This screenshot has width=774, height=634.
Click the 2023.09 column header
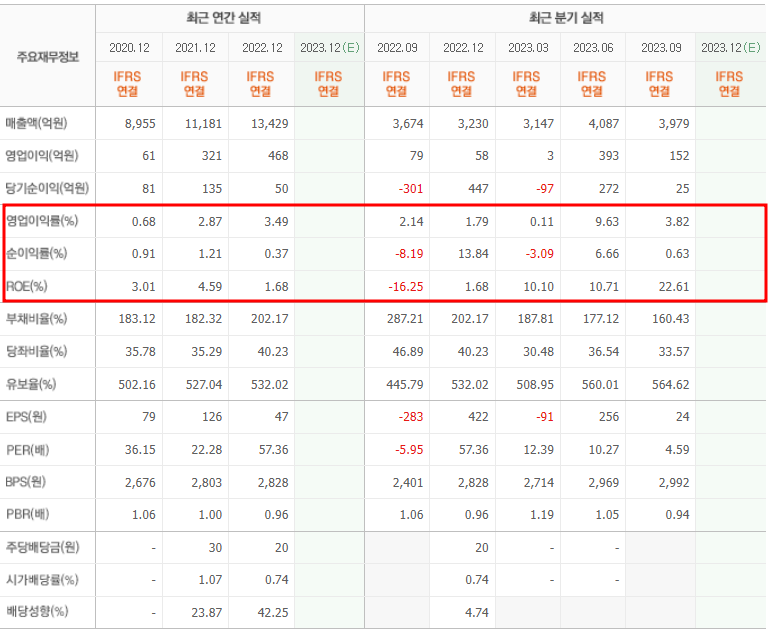(661, 48)
